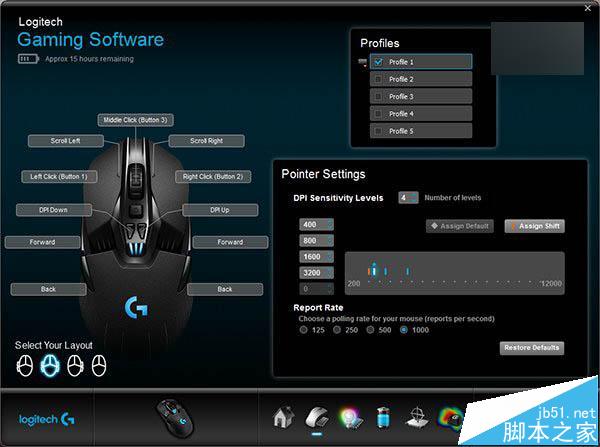The image size is (600, 447).
Task: Click the stepper arrows on the 400 DPI field
Action: [x=330, y=225]
